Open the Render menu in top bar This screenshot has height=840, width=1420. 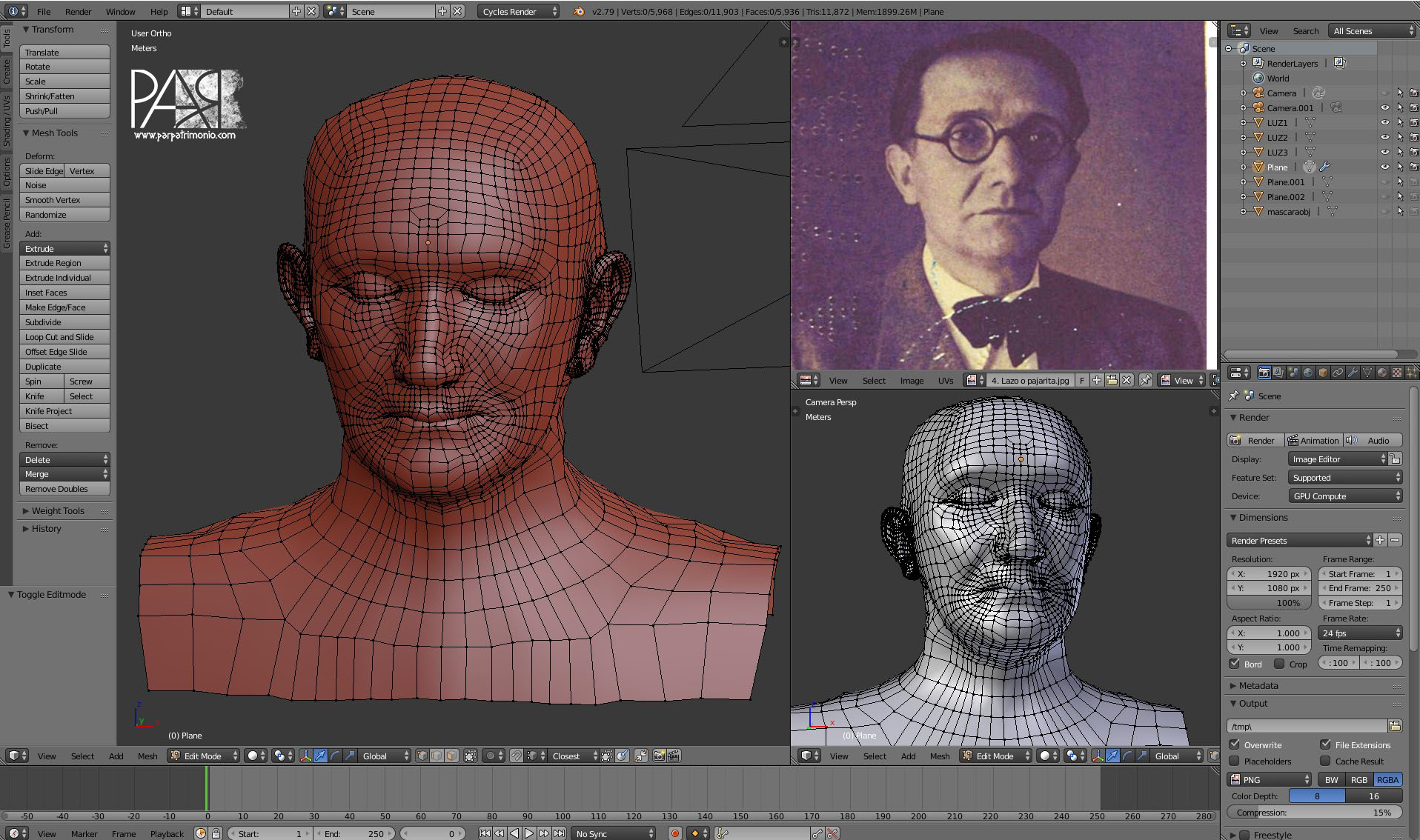tap(78, 12)
